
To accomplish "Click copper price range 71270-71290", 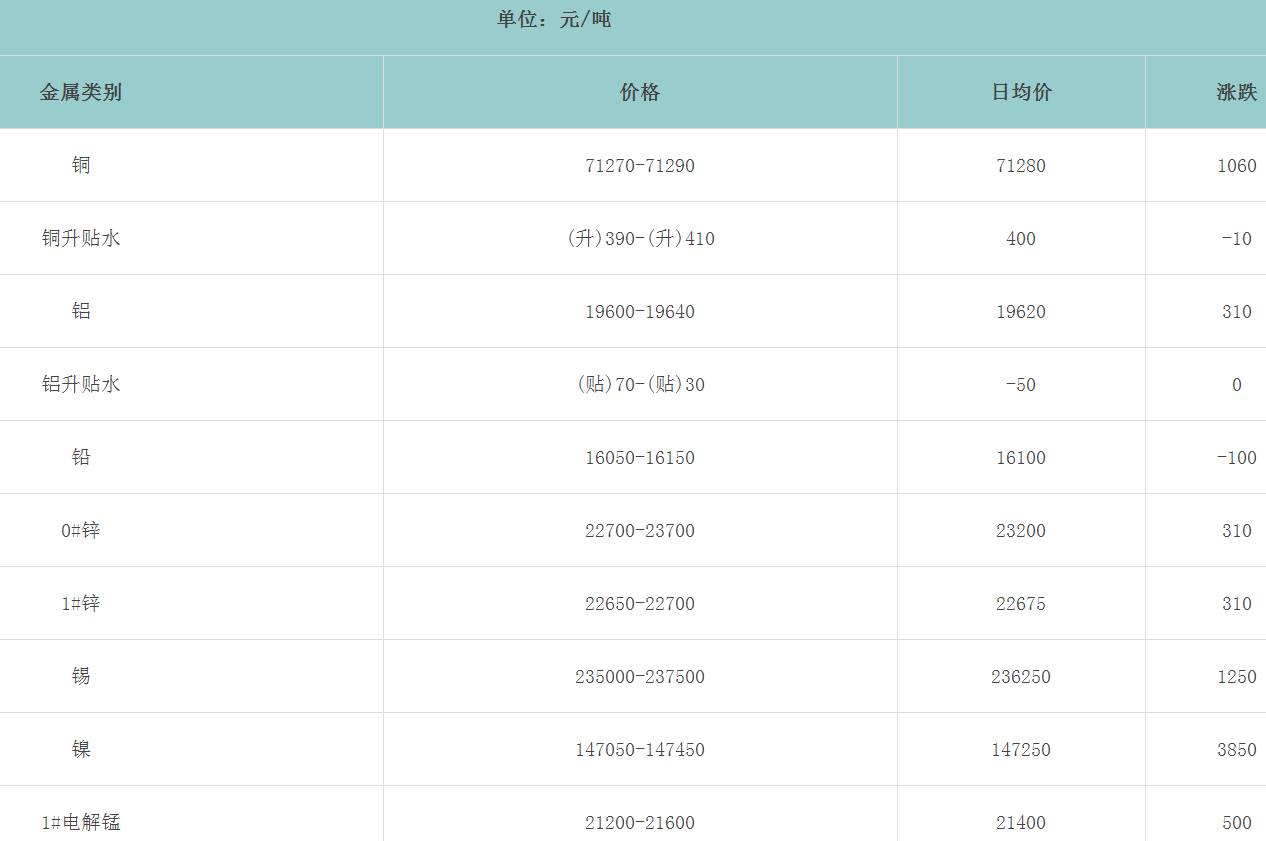I will pyautogui.click(x=640, y=166).
